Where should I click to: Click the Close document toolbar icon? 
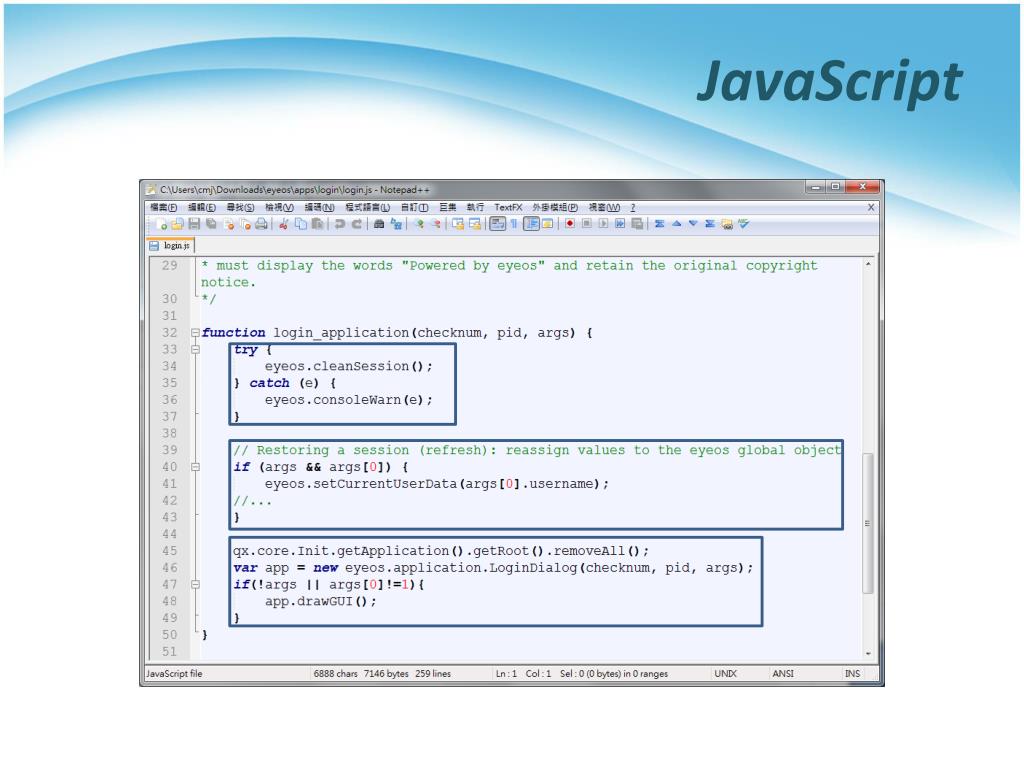click(229, 224)
